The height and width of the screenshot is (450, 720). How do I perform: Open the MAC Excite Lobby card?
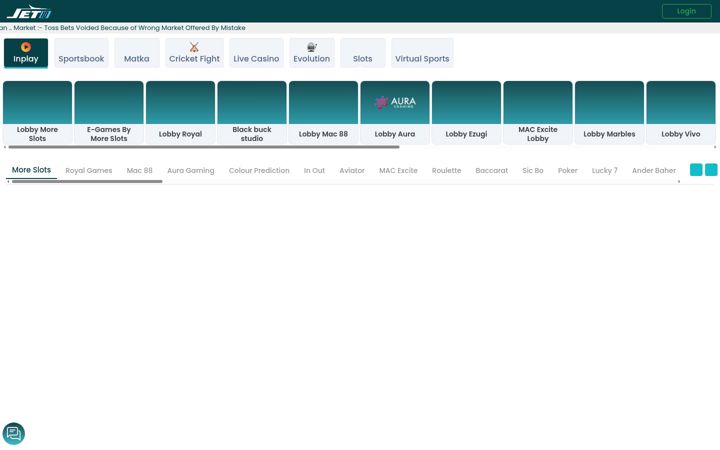tap(538, 112)
